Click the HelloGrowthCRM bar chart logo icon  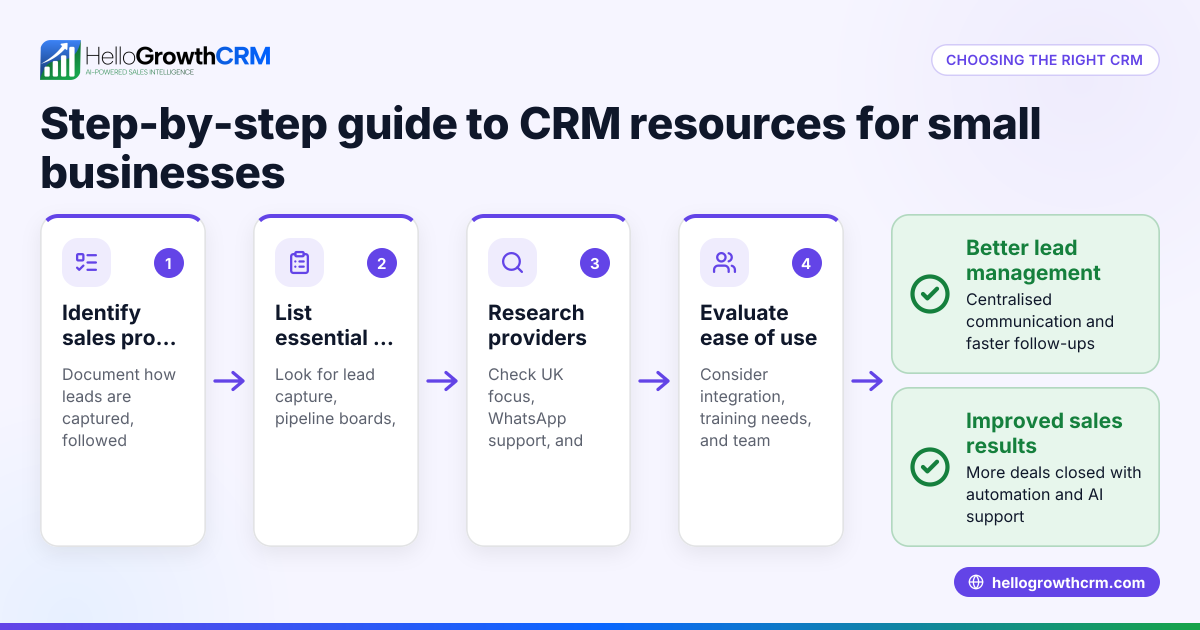[x=60, y=60]
